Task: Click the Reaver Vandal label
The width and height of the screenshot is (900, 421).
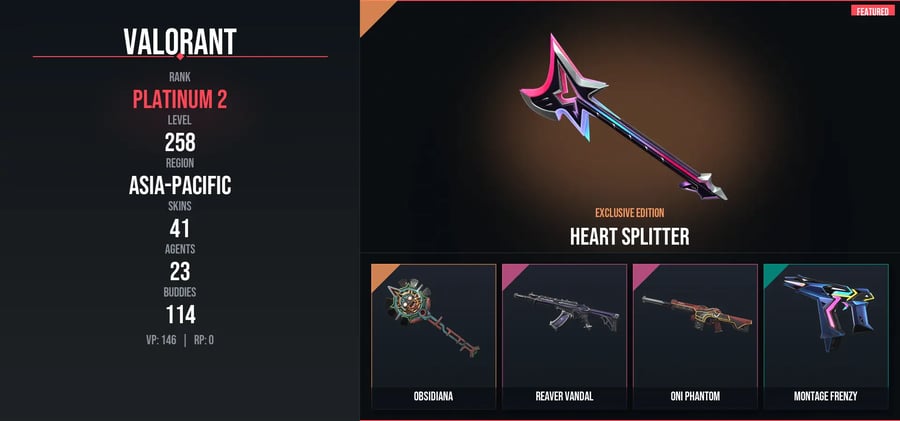Action: coord(564,396)
